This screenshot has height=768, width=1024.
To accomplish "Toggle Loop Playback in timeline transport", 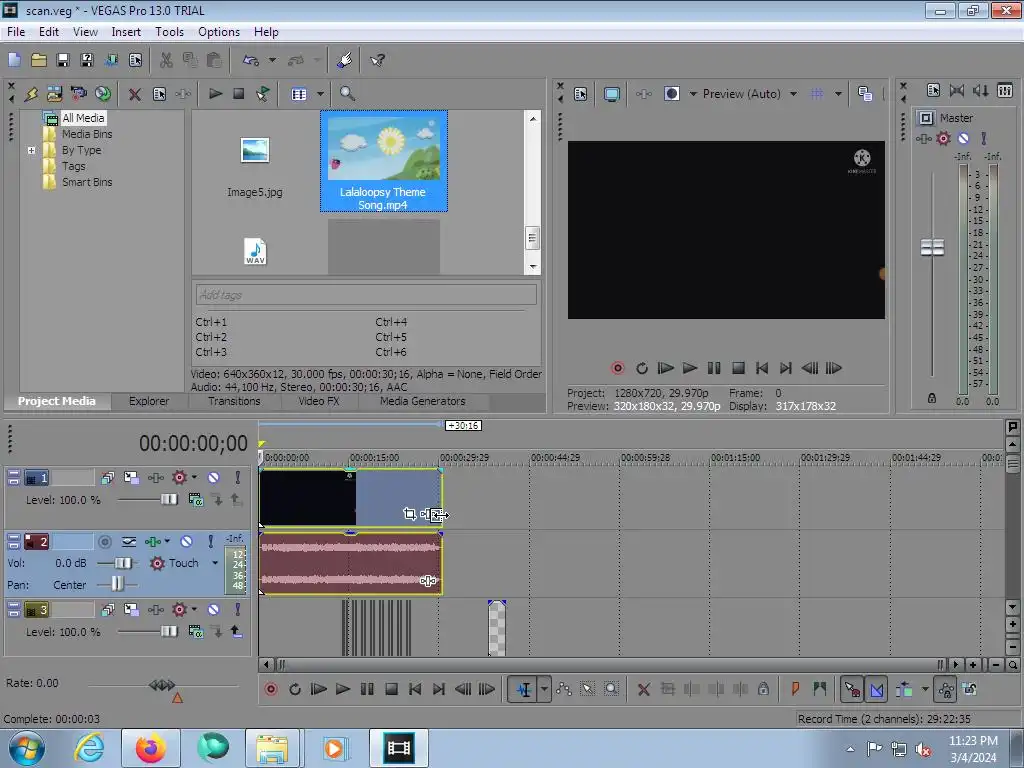I will [295, 689].
